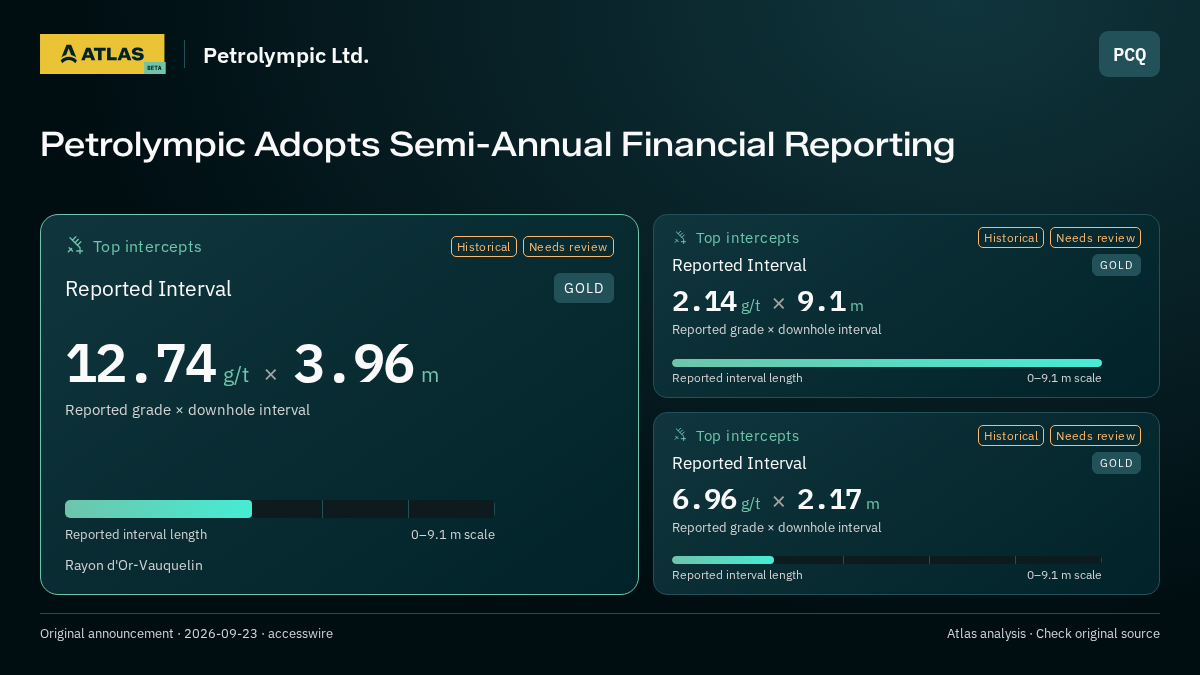Click the 2.14 g/t grade value
The height and width of the screenshot is (675, 1200).
tap(716, 302)
